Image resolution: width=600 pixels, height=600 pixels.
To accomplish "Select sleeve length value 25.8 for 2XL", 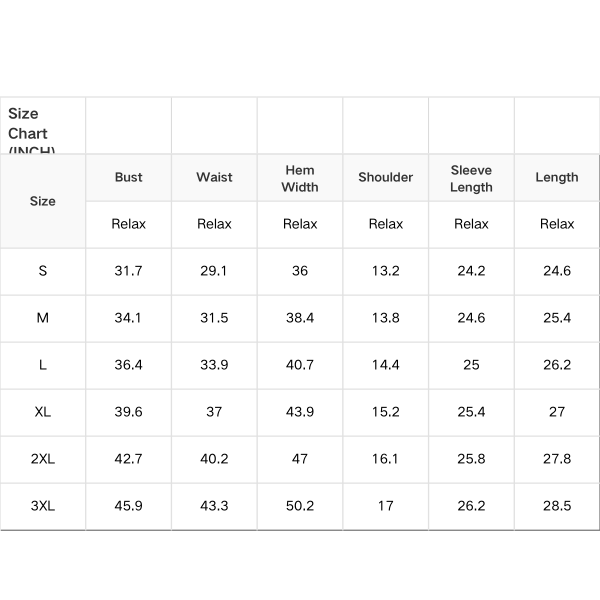I will pyautogui.click(x=471, y=459).
